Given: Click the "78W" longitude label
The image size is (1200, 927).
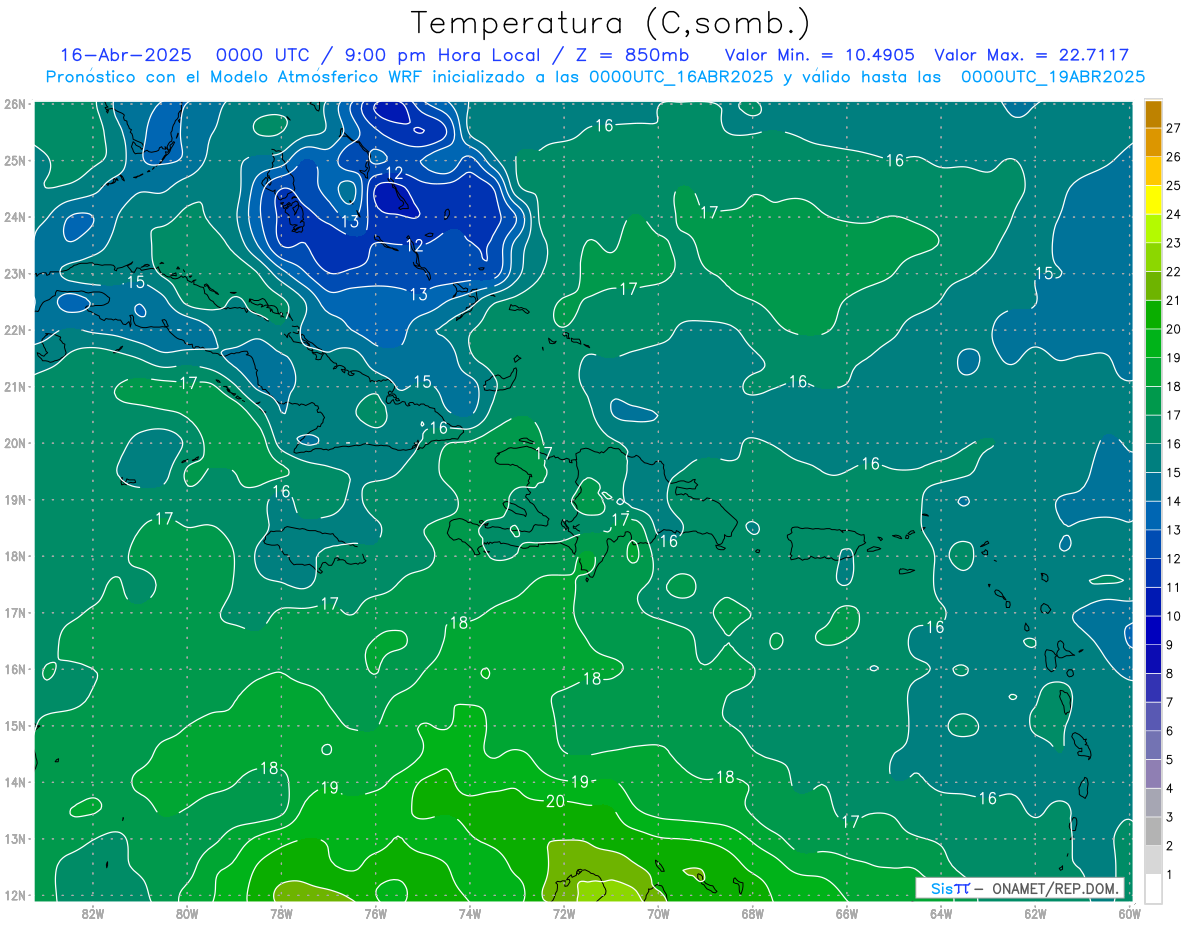Looking at the screenshot, I should [281, 912].
